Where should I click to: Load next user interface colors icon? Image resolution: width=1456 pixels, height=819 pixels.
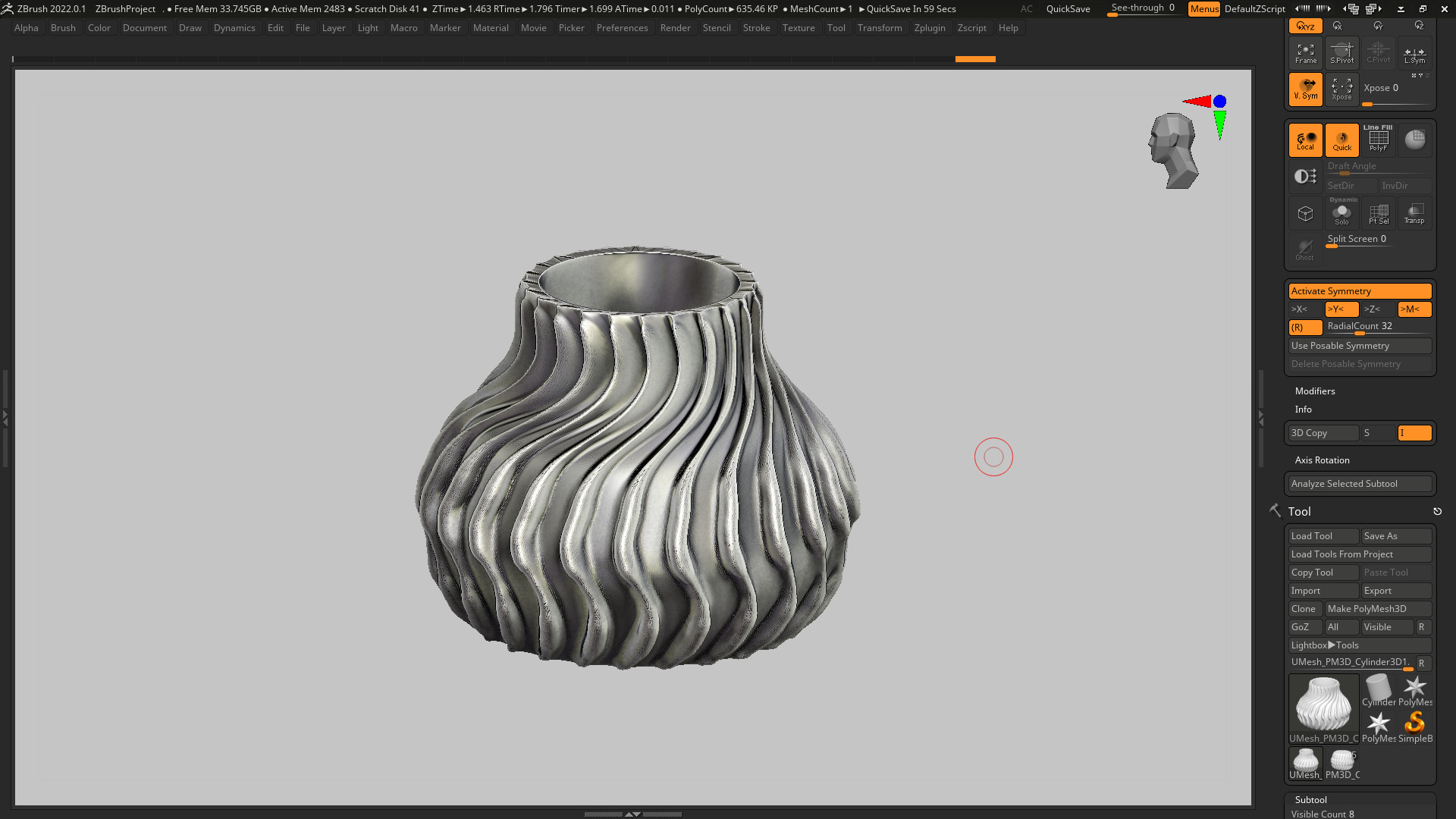(x=1323, y=9)
